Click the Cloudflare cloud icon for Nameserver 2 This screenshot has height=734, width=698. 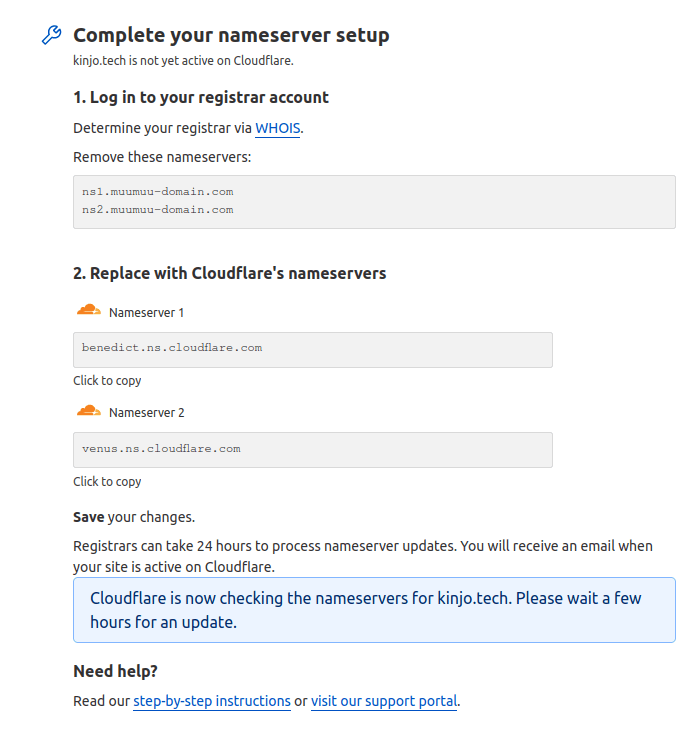pyautogui.click(x=88, y=411)
